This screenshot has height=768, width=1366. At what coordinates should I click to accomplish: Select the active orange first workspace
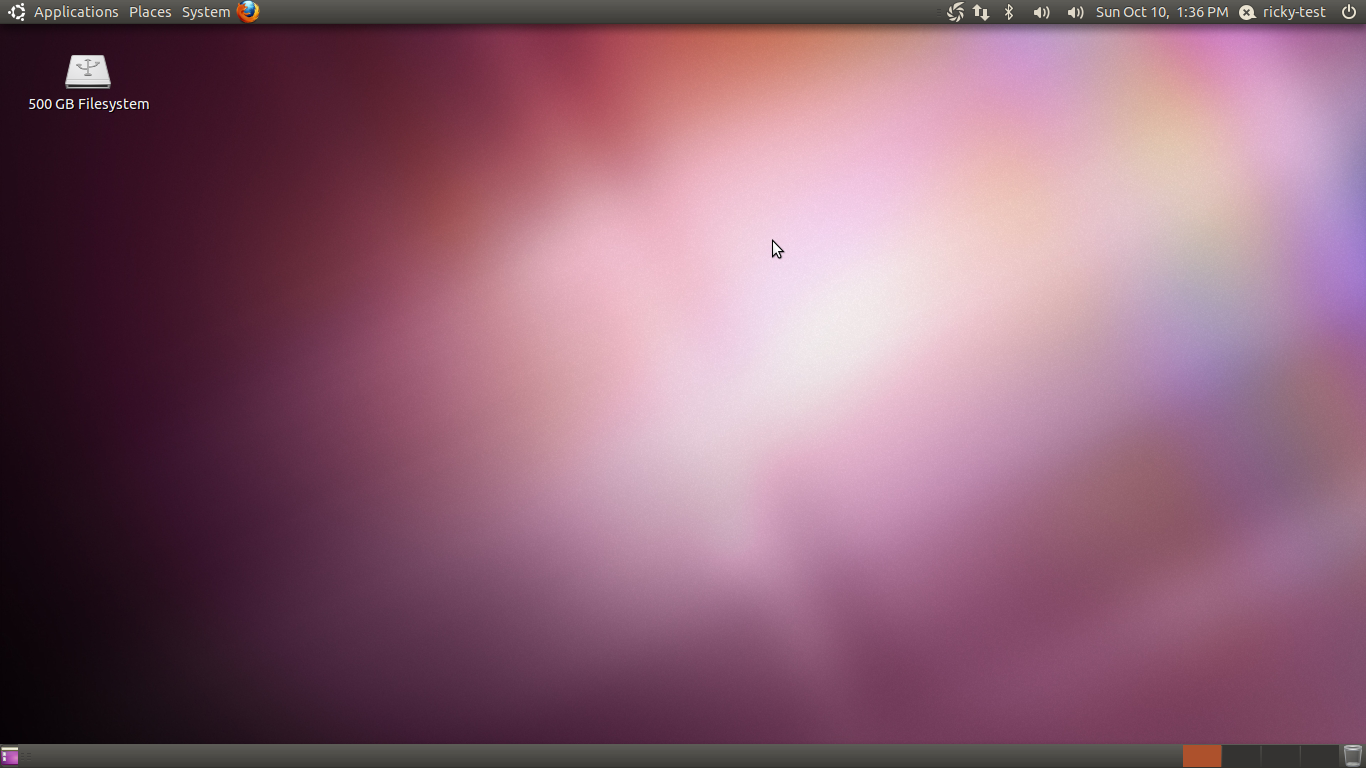tap(1202, 756)
